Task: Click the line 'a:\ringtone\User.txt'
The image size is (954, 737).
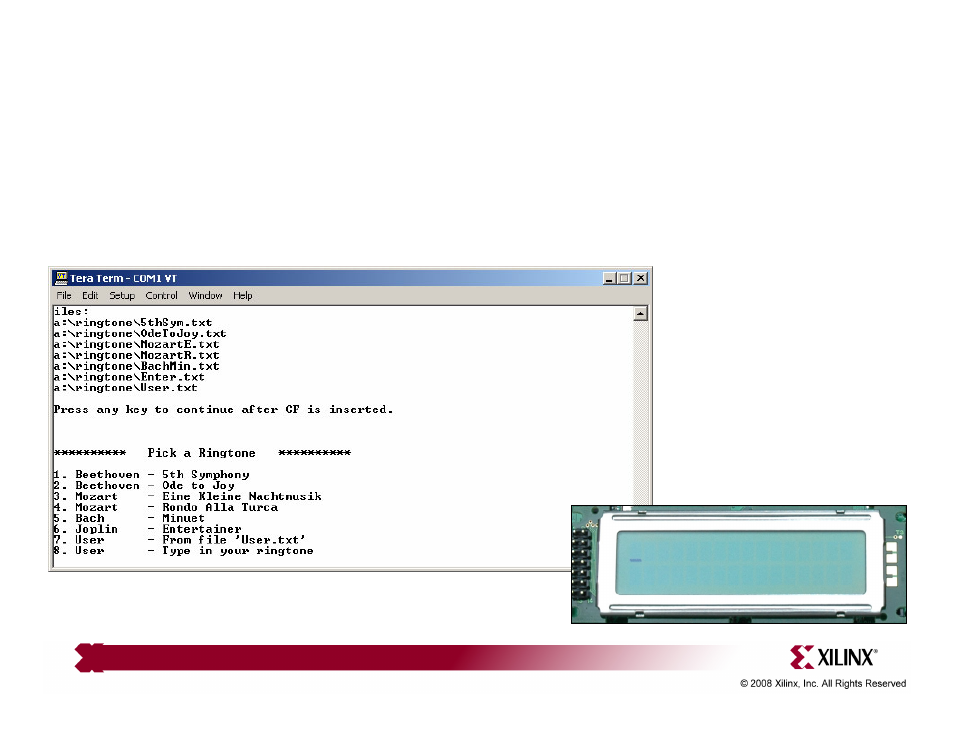Action: click(x=125, y=388)
